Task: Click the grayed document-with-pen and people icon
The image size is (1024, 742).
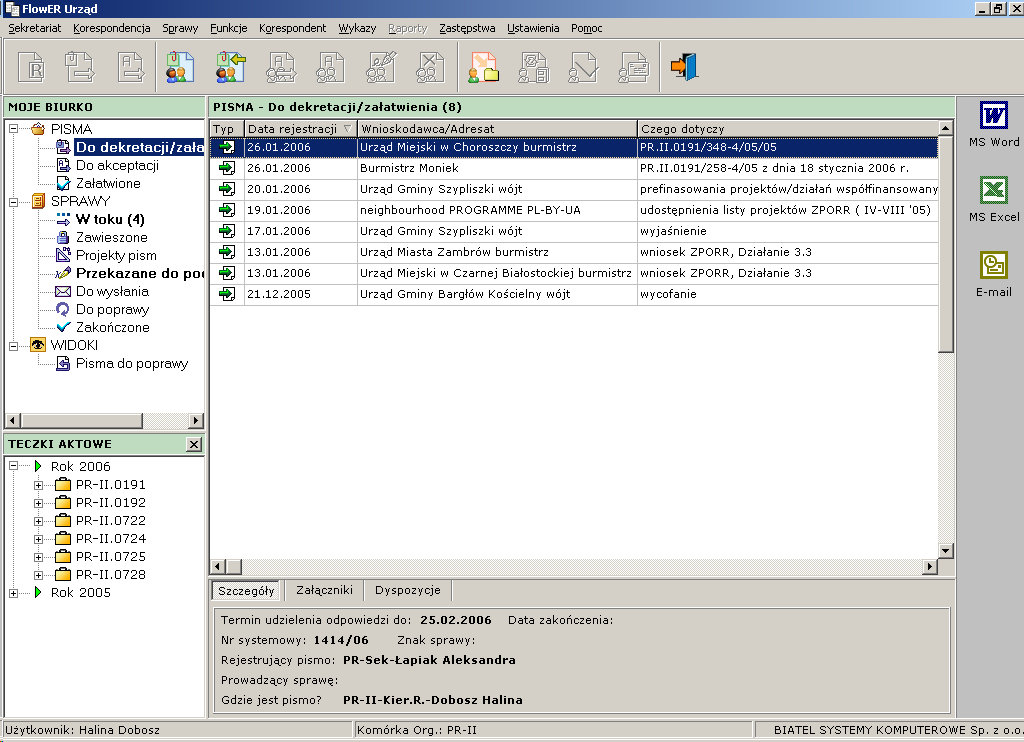Action: [x=381, y=67]
